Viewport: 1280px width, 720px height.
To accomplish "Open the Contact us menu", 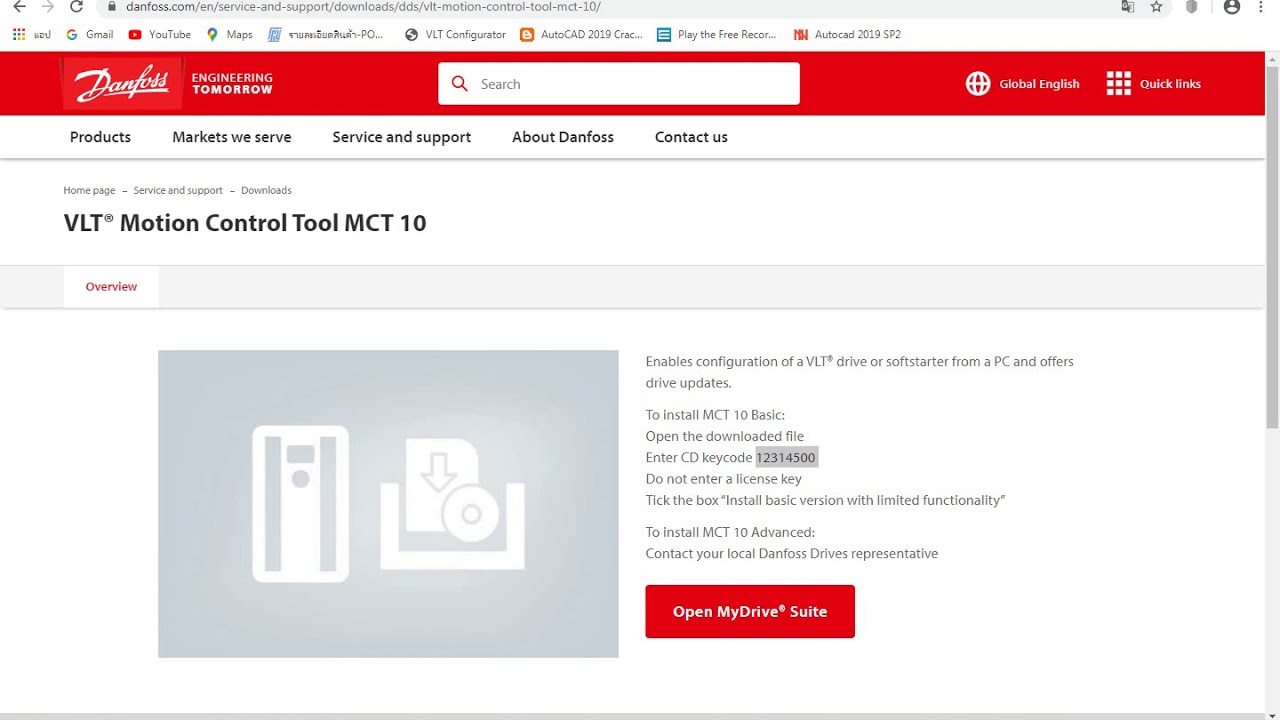I will [x=691, y=137].
